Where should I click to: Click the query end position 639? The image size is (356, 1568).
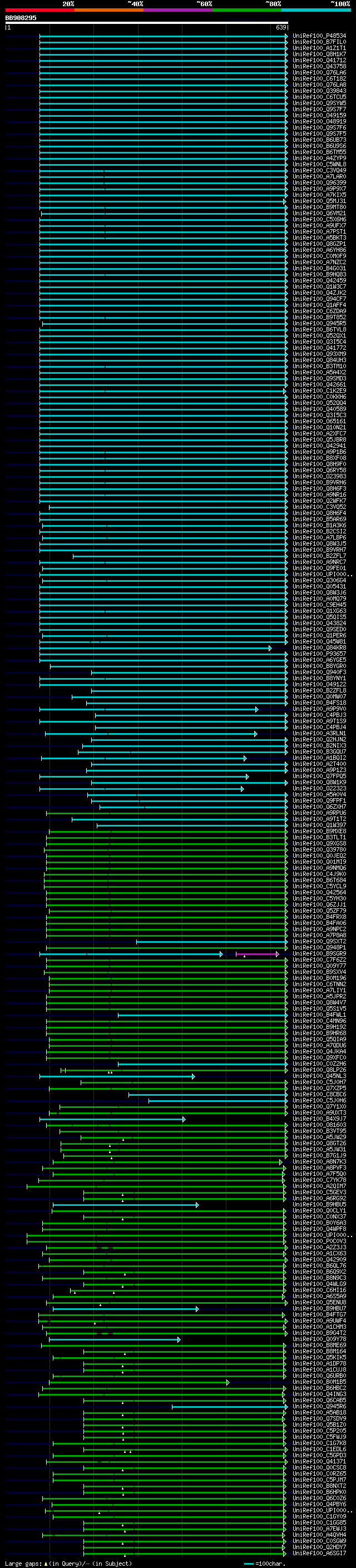(280, 27)
